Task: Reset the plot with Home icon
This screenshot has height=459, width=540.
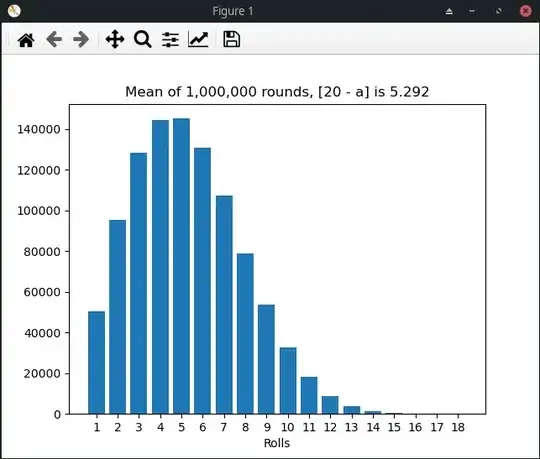Action: 26,40
